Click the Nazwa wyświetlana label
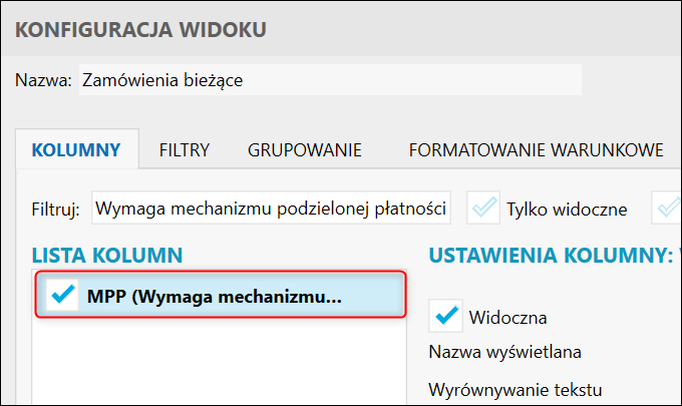The image size is (682, 406). click(x=505, y=352)
